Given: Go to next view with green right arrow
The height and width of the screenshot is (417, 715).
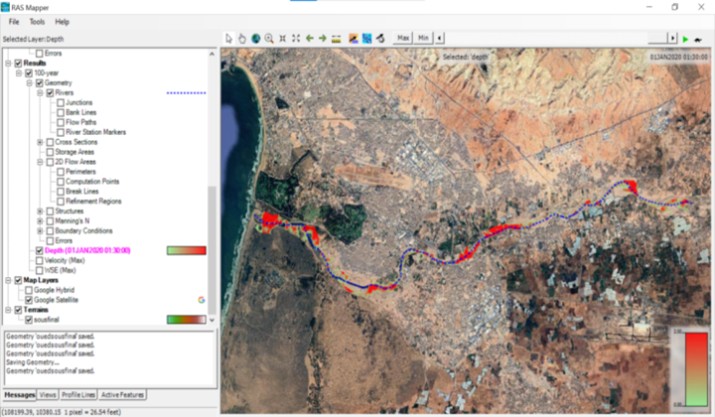Looking at the screenshot, I should [x=323, y=39].
